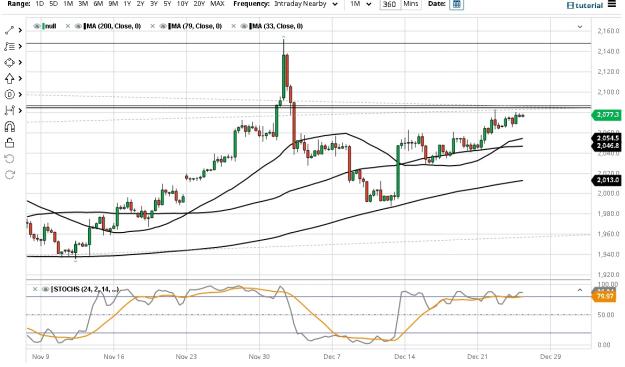Image resolution: width=625 pixels, height=367 pixels.
Task: Expand the trend line tool options
Action: click(20, 30)
